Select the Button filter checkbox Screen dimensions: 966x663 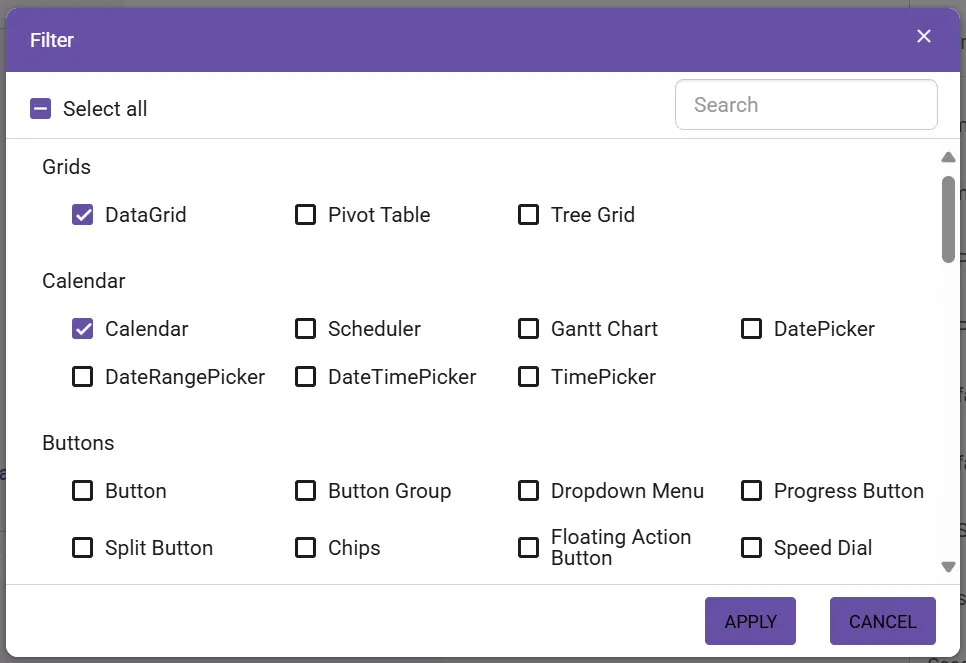pyautogui.click(x=82, y=490)
